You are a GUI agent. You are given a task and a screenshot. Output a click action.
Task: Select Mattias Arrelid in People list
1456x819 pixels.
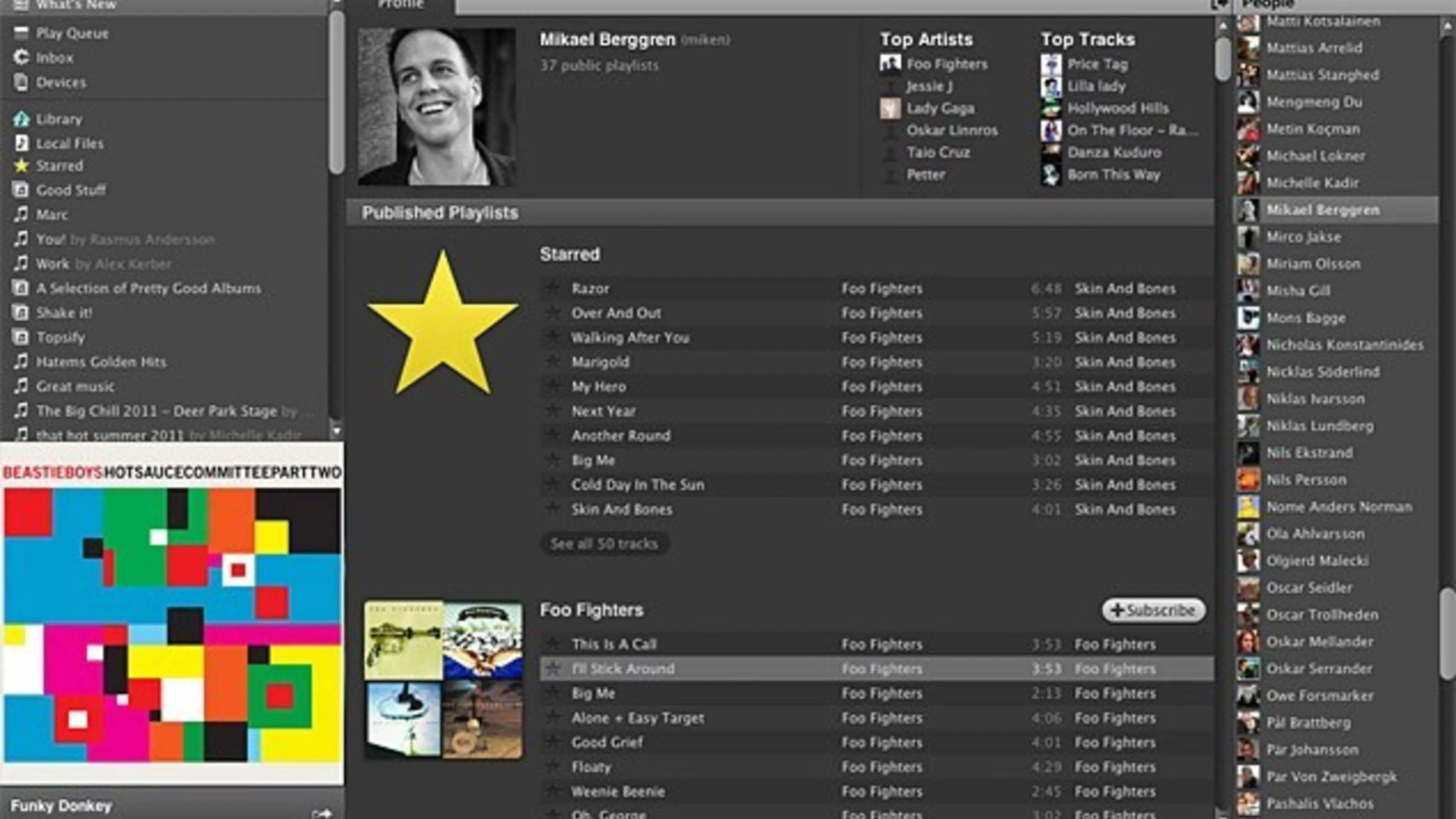tap(1313, 47)
